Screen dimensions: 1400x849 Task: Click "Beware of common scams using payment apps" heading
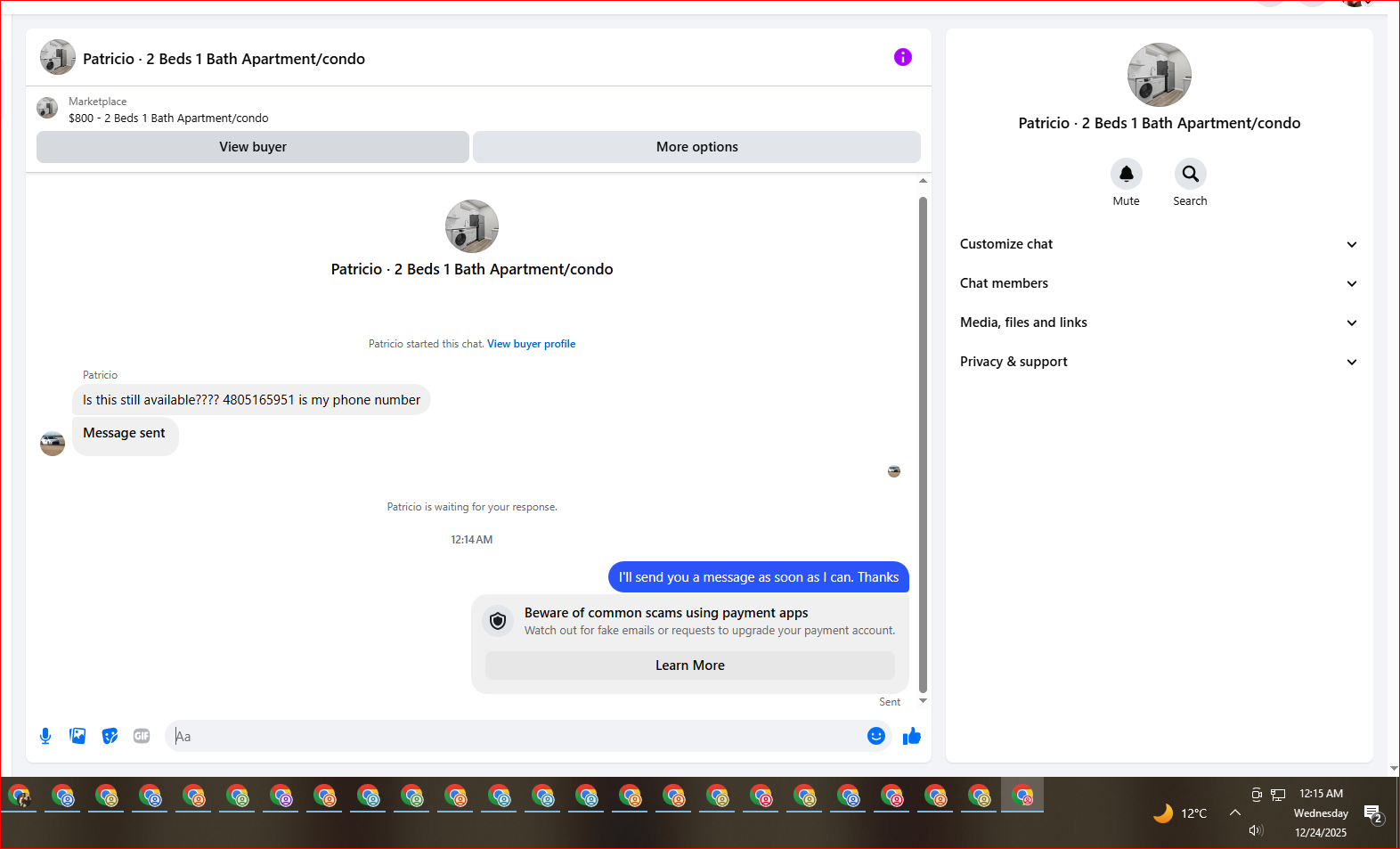[x=666, y=613]
